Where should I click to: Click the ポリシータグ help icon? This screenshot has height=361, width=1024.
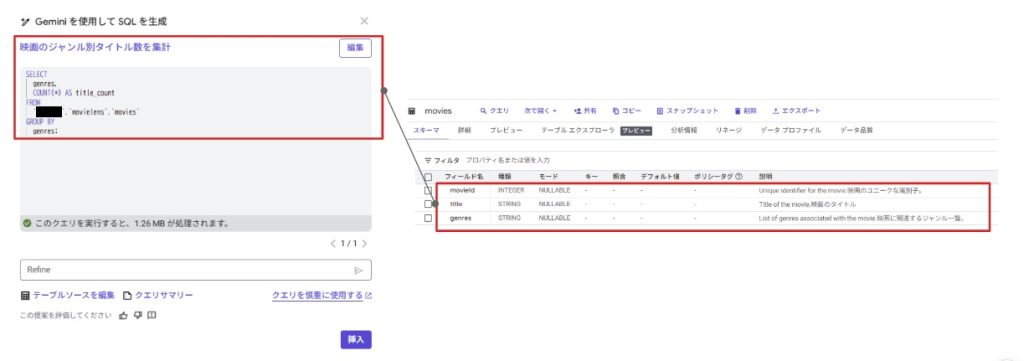coord(739,176)
